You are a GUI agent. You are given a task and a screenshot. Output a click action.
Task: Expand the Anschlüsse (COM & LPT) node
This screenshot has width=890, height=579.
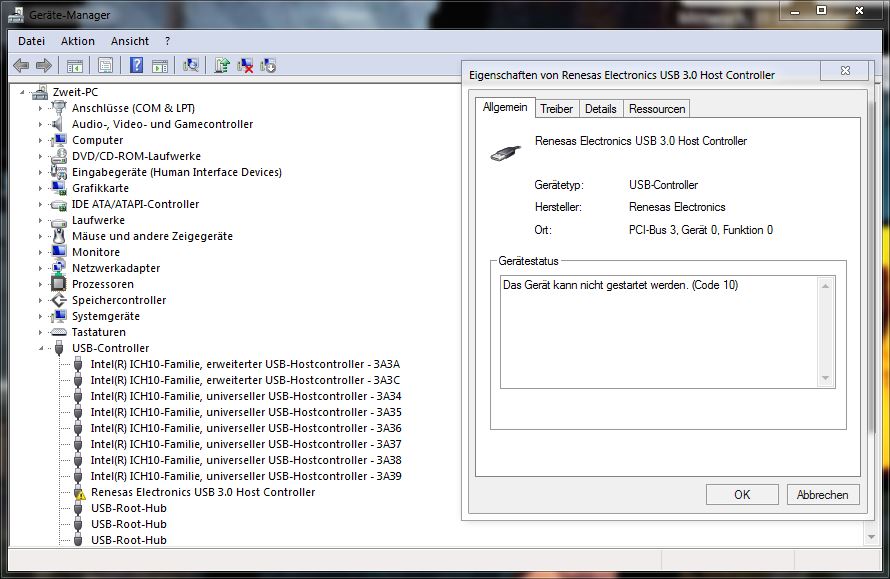point(40,108)
